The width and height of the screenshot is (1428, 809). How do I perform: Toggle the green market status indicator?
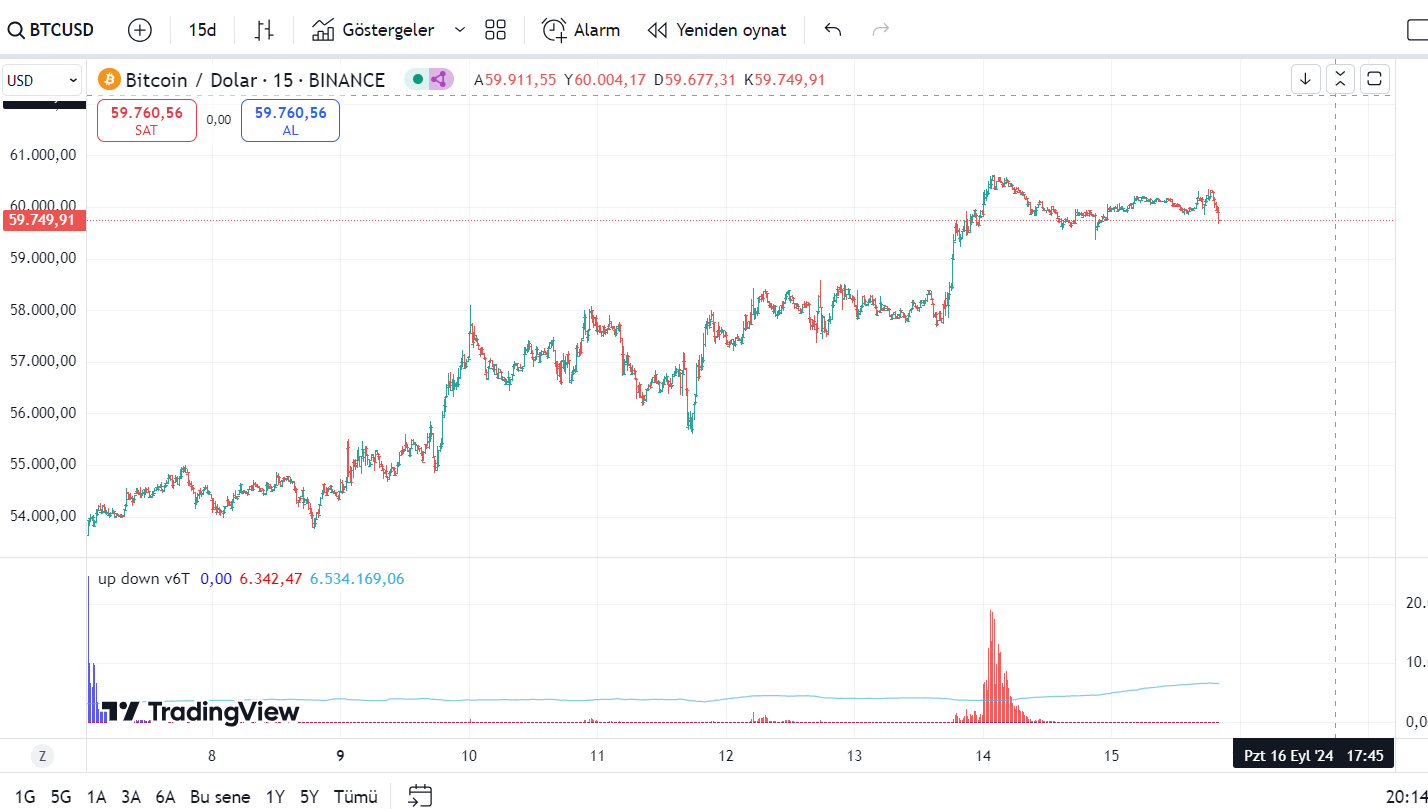[418, 79]
